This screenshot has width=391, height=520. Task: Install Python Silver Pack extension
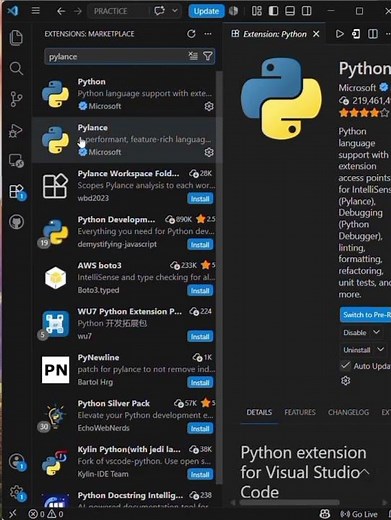[200, 429]
